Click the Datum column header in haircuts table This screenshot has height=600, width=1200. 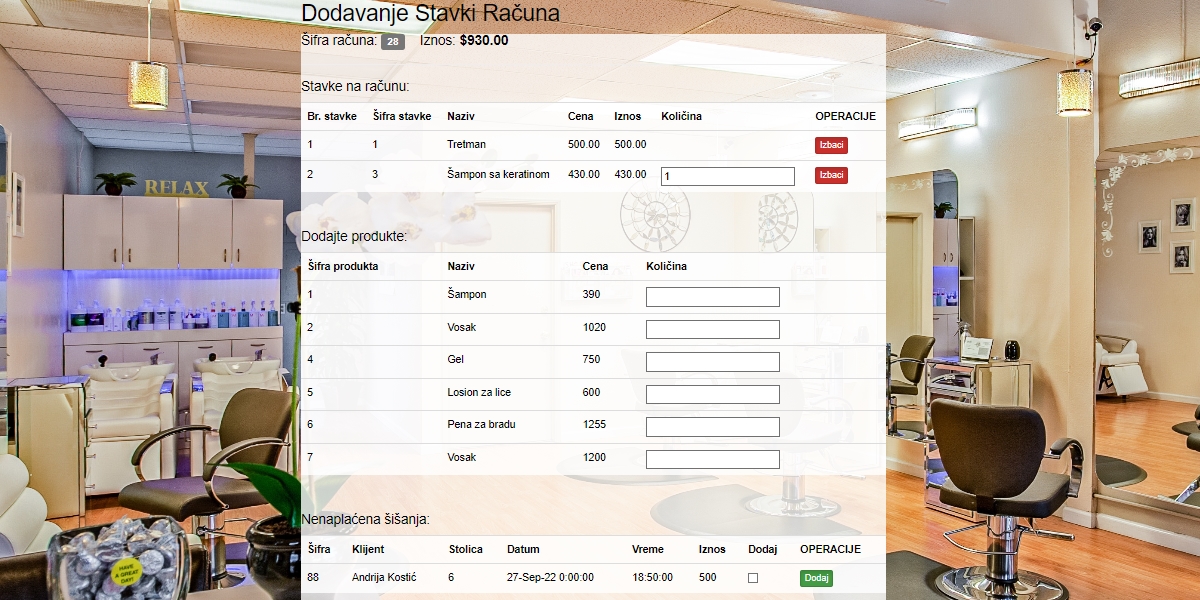pyautogui.click(x=523, y=549)
